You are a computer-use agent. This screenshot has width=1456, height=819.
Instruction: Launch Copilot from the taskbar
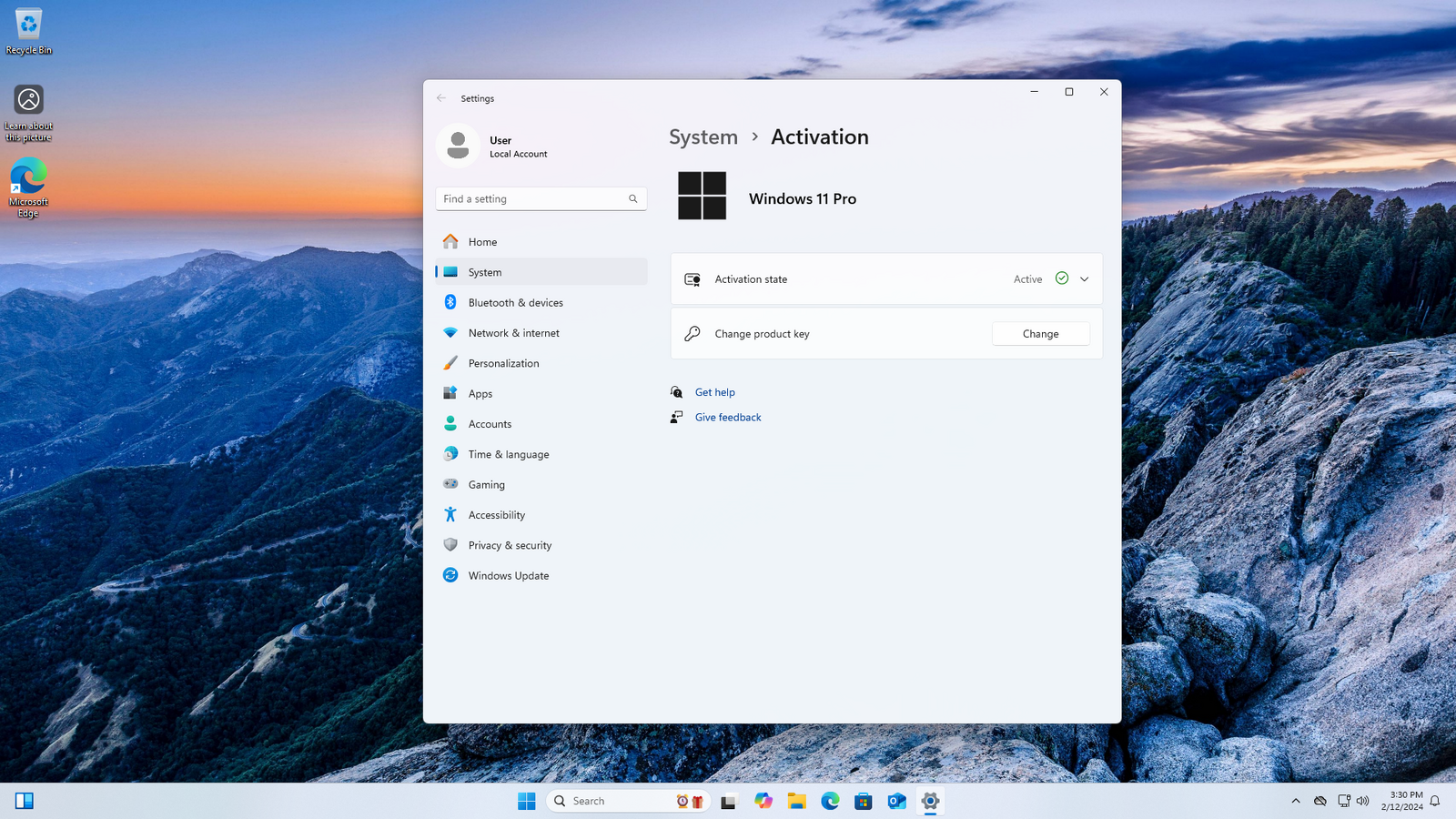(x=763, y=801)
